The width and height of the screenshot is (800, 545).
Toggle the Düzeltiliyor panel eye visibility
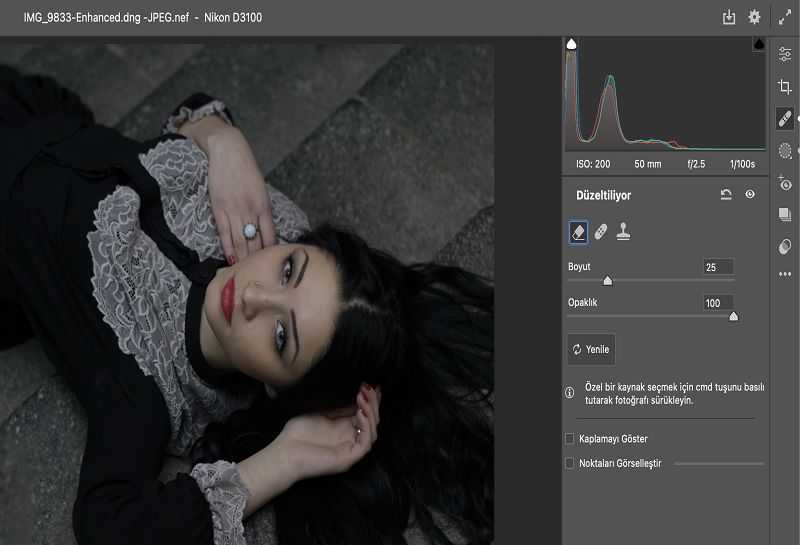coord(750,195)
